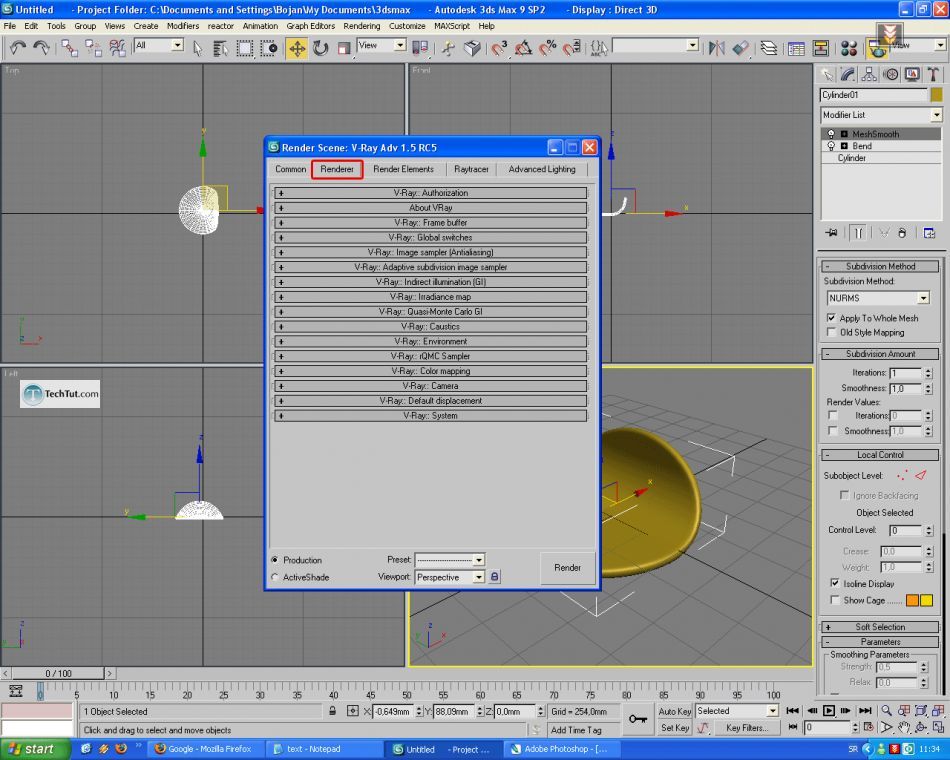Select the ActiveShade radio button
This screenshot has width=950, height=760.
[x=275, y=577]
